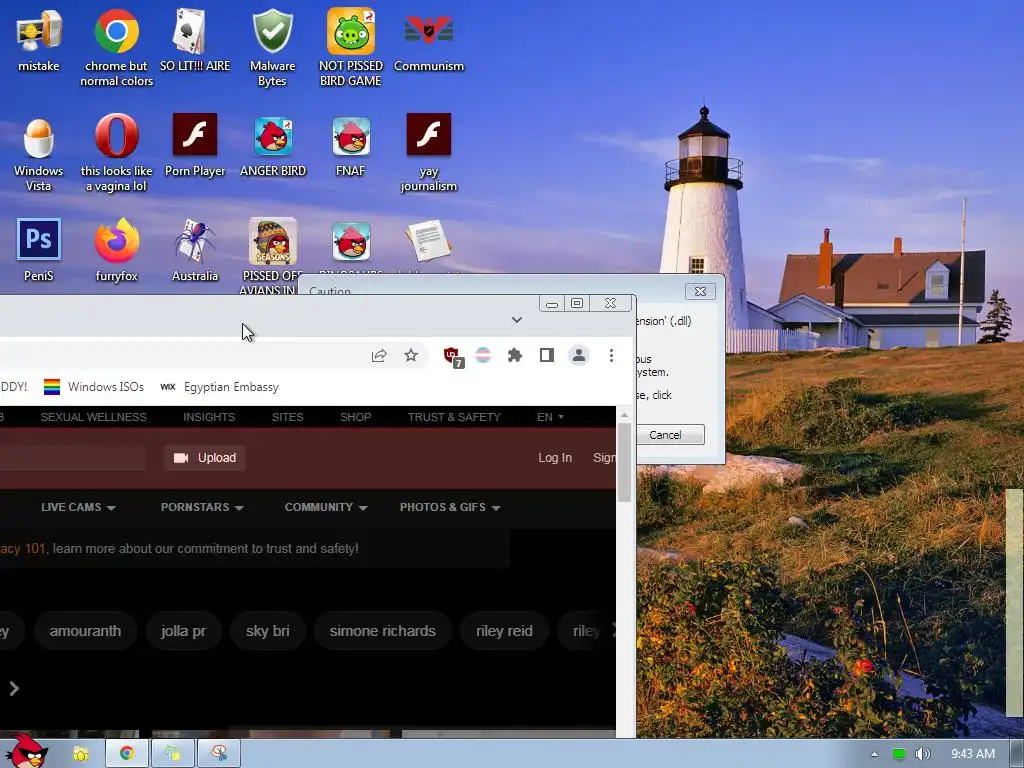This screenshot has height=768, width=1024.
Task: Click the share page icon in Chrome
Action: pyautogui.click(x=379, y=355)
